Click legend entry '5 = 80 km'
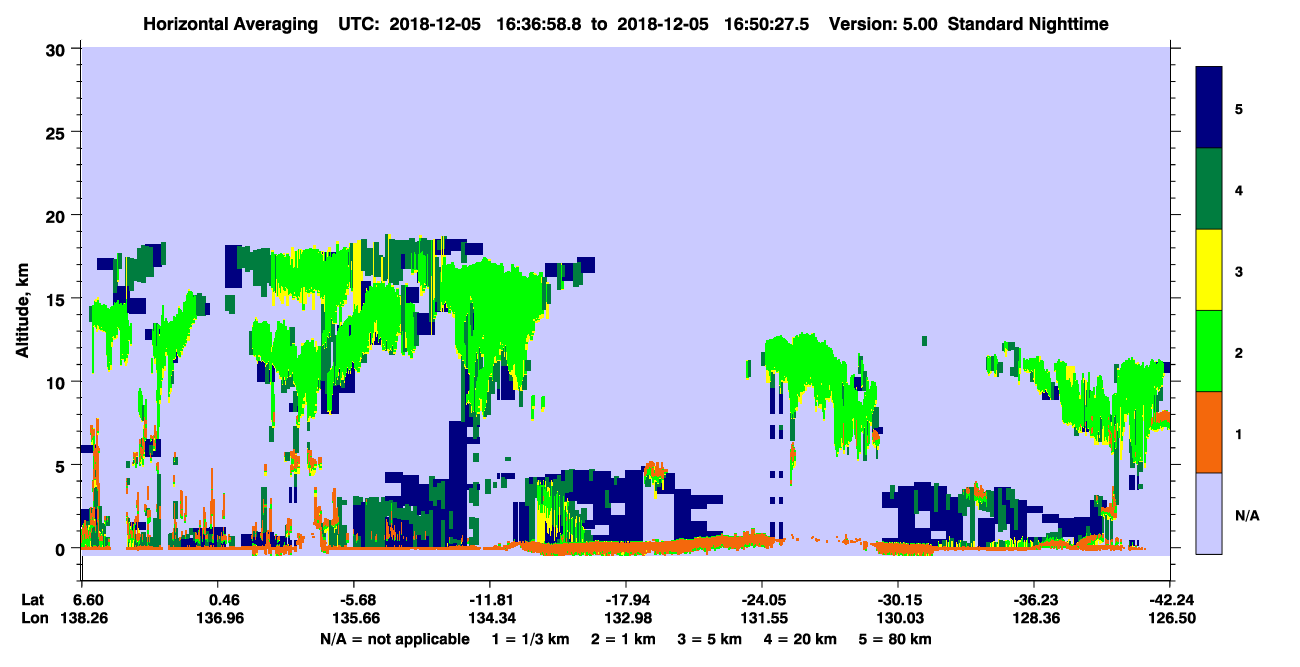Screen dimensions: 1300x667 coord(896,639)
